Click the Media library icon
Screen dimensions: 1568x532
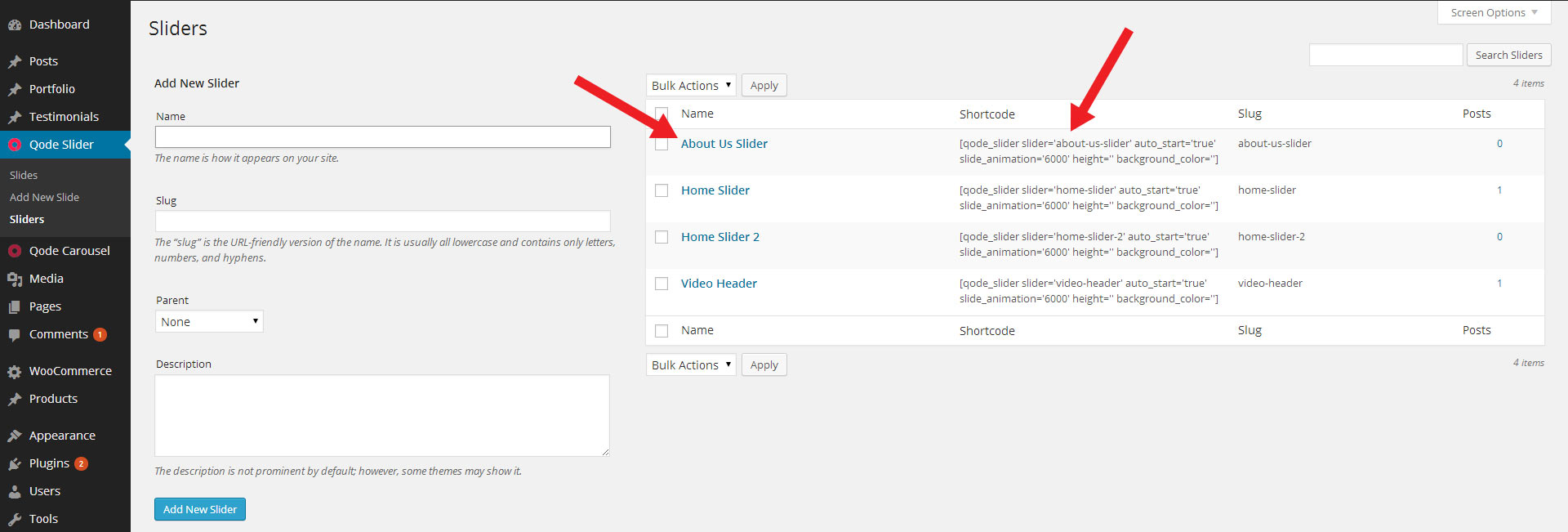(x=15, y=279)
